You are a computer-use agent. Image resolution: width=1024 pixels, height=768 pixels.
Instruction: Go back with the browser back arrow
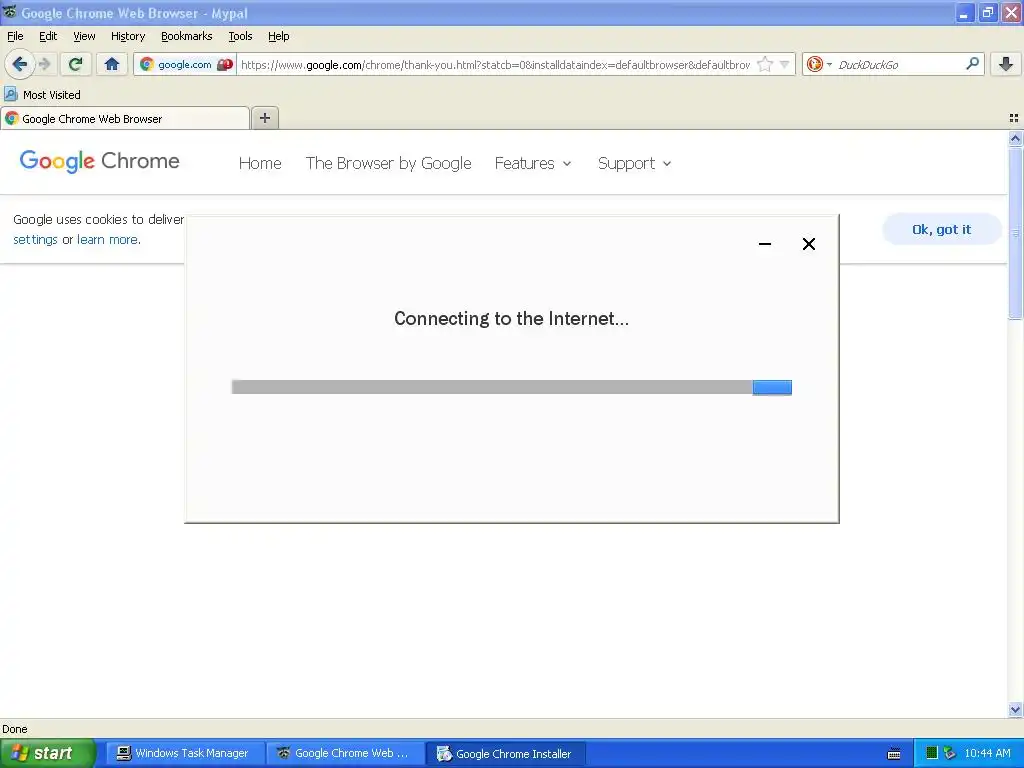[20, 64]
